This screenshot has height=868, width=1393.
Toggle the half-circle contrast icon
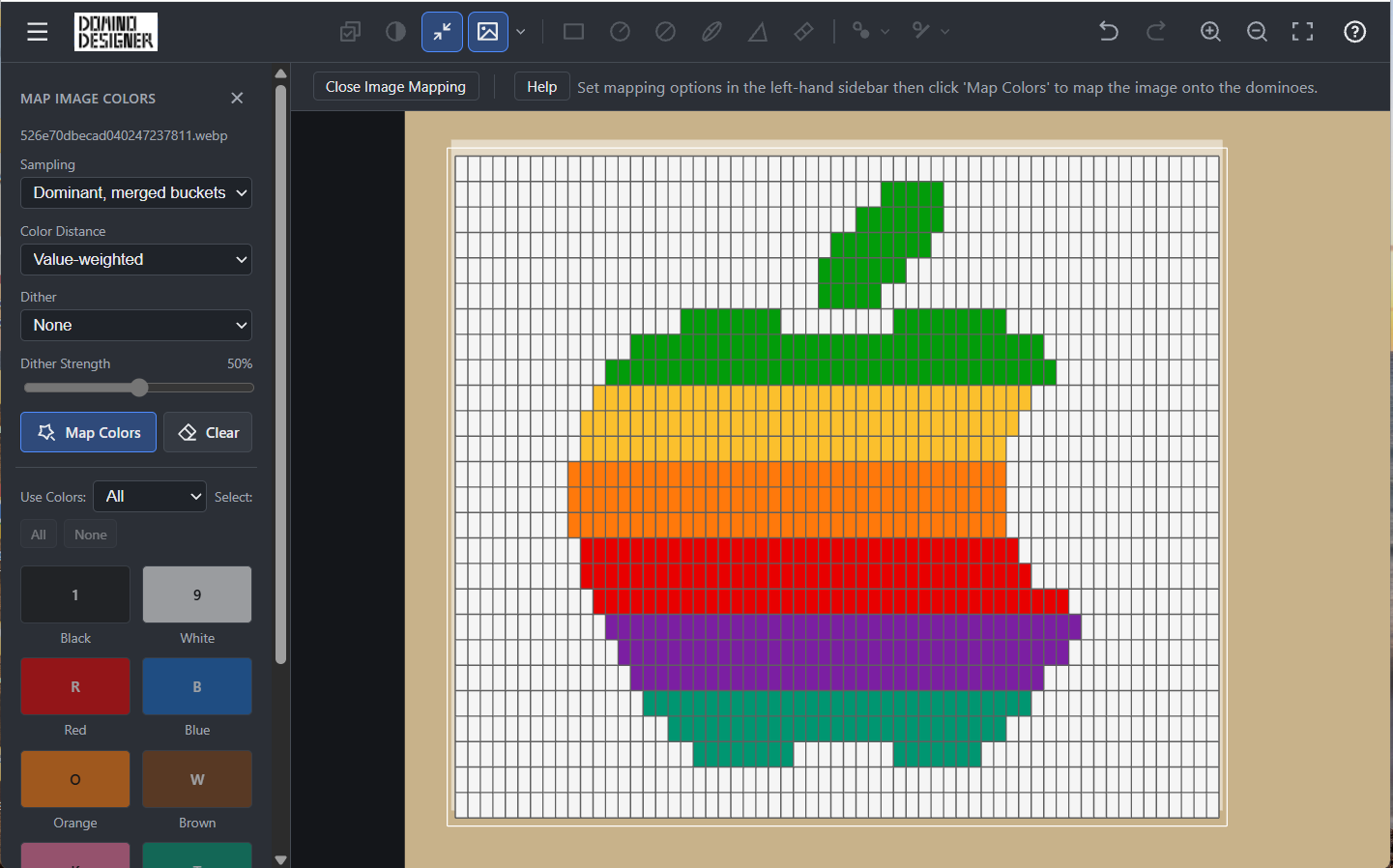[x=395, y=32]
